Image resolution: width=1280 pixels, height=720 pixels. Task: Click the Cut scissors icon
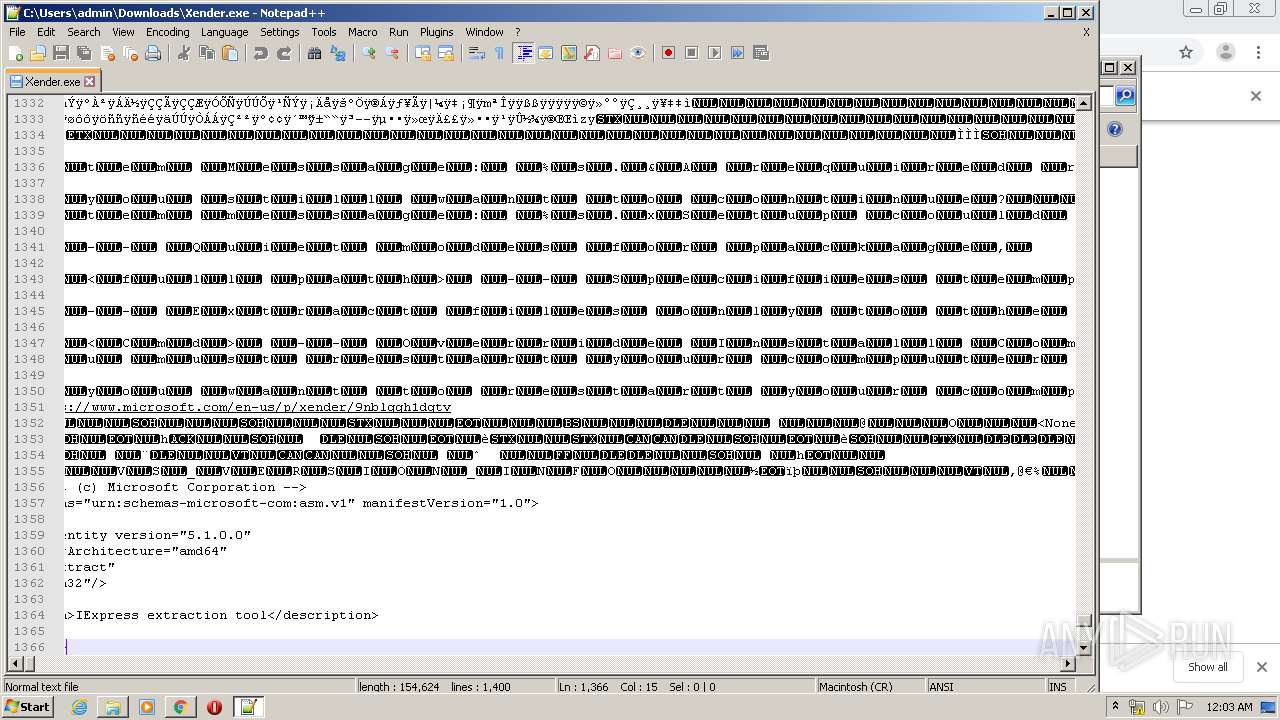(x=184, y=53)
